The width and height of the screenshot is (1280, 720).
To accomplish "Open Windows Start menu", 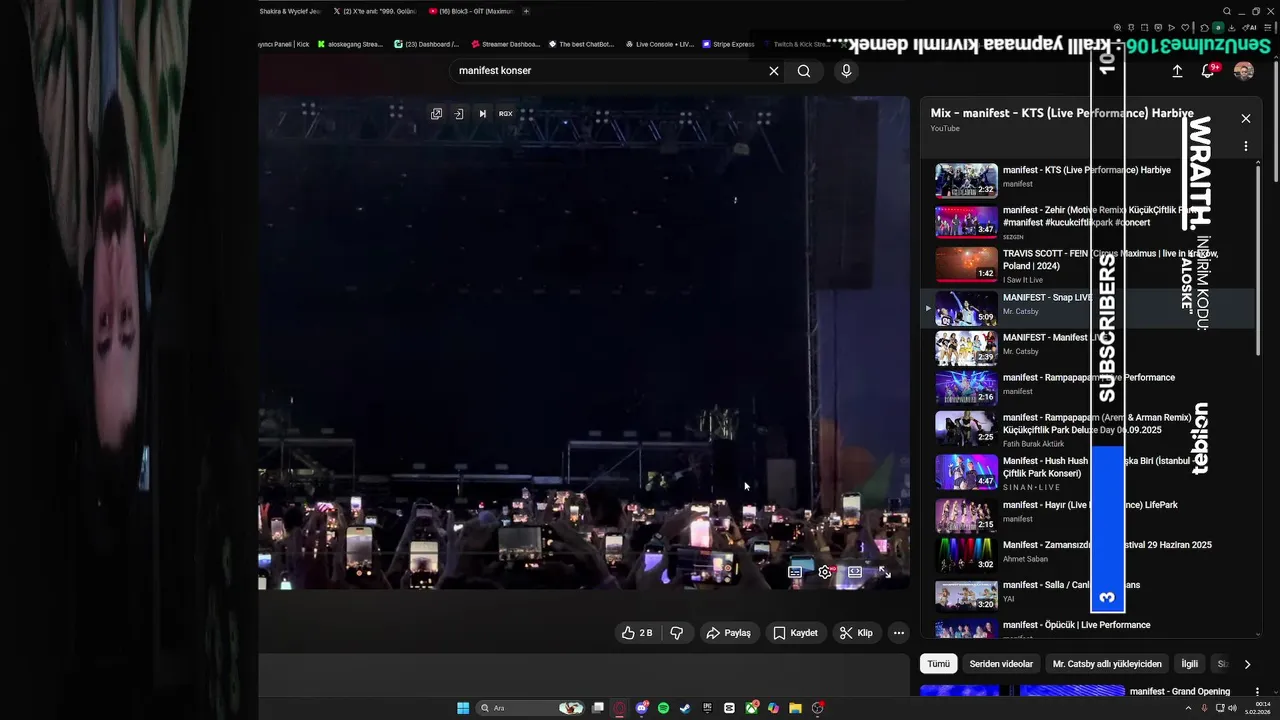I will [x=463, y=708].
